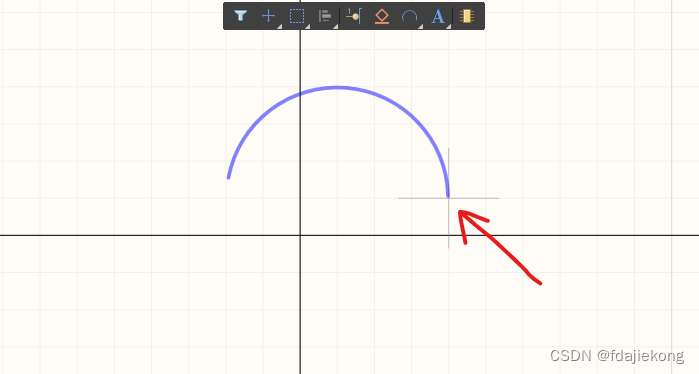Select the move objects cross-arrow tool

tap(268, 16)
